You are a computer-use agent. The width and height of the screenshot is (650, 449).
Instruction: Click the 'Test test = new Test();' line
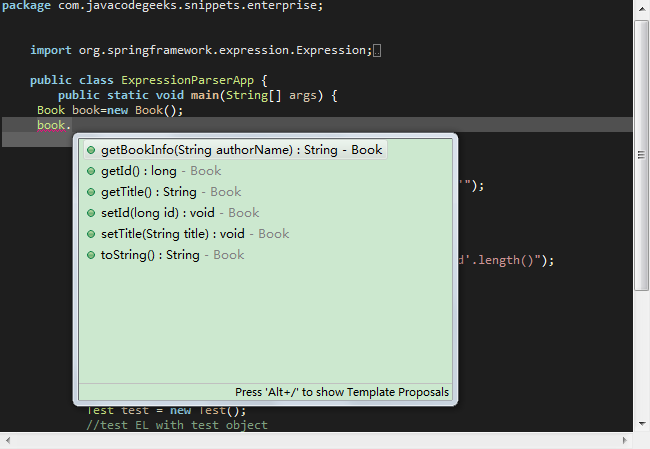click(166, 410)
